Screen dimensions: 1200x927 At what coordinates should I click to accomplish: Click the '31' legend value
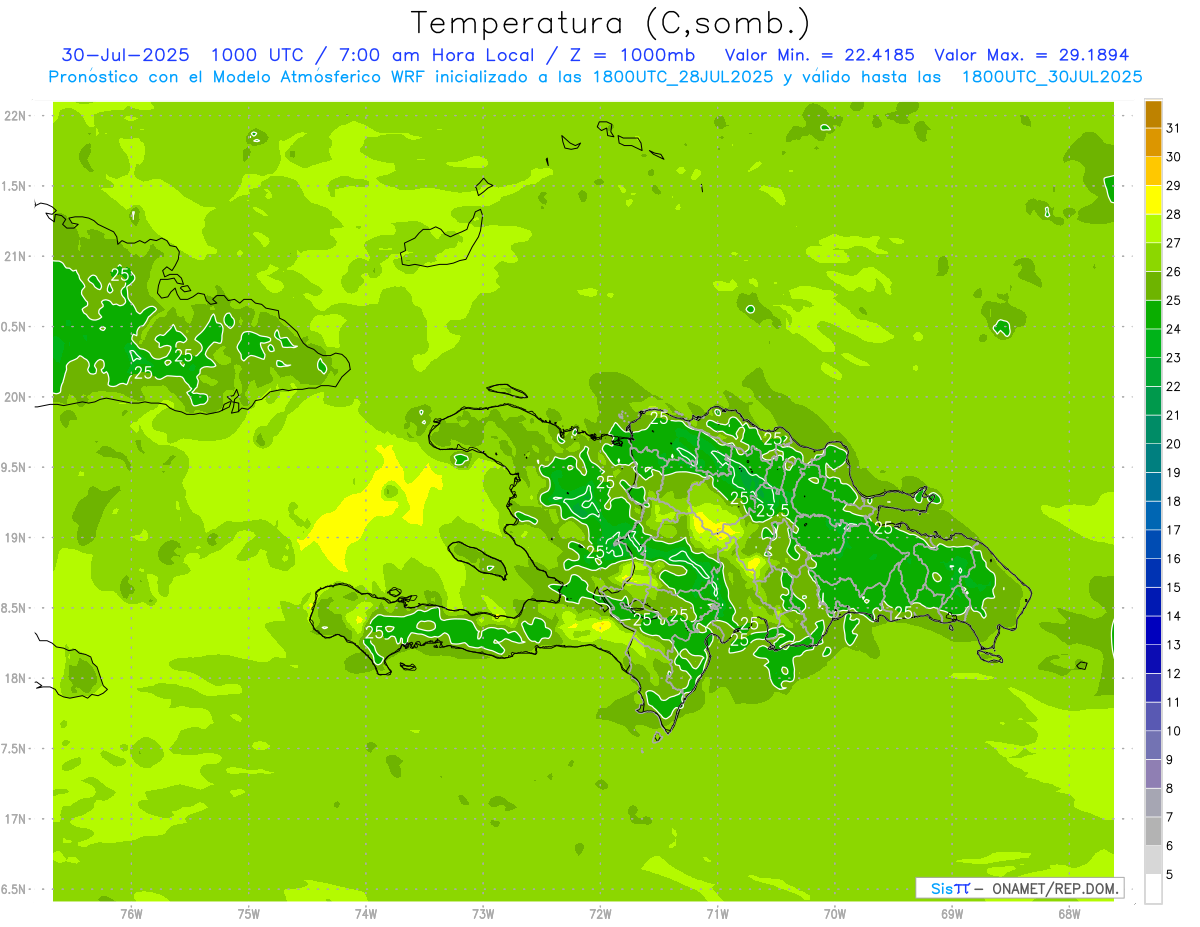(x=1174, y=128)
